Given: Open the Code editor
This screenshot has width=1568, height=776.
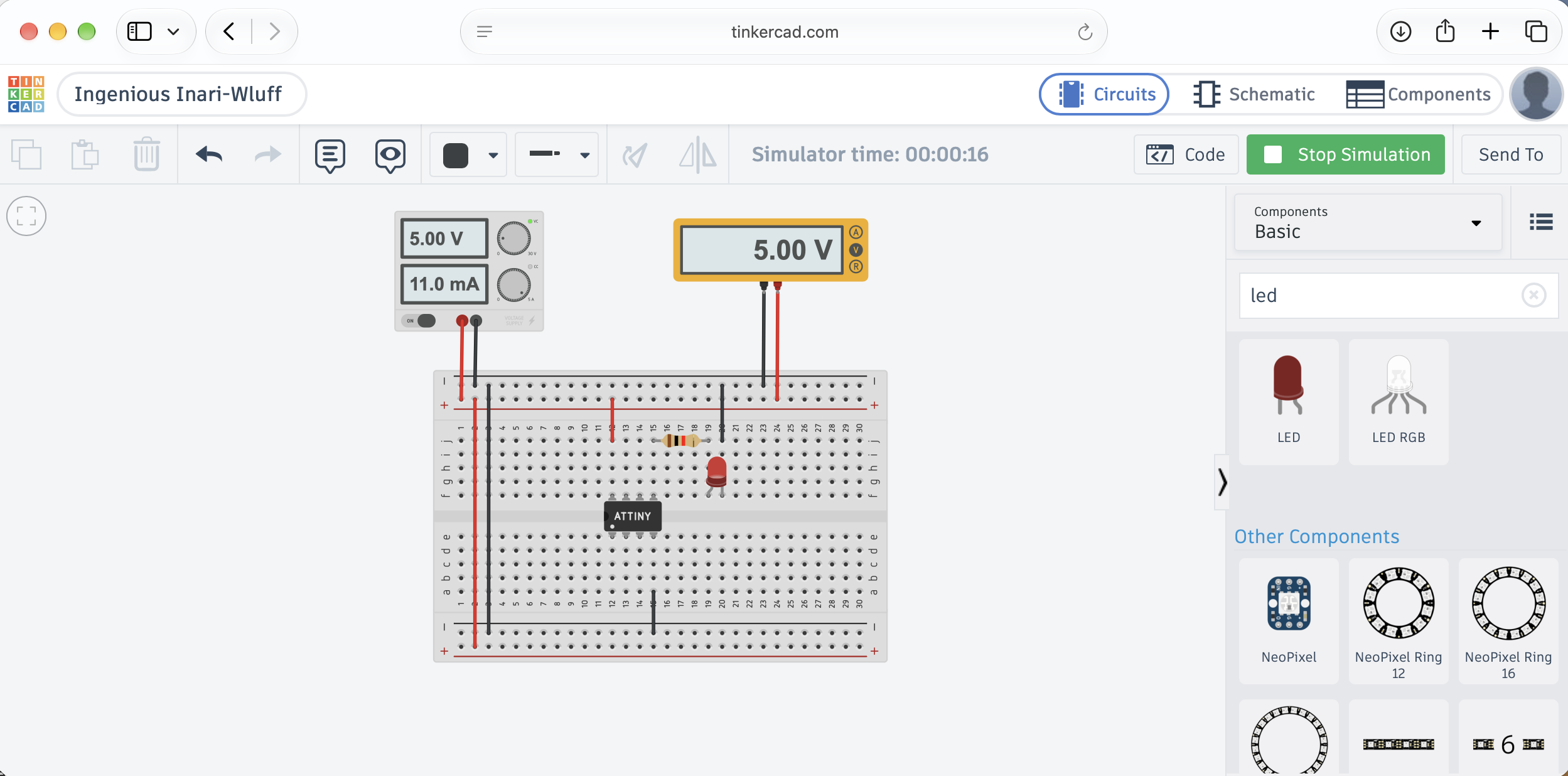Looking at the screenshot, I should (x=1186, y=154).
